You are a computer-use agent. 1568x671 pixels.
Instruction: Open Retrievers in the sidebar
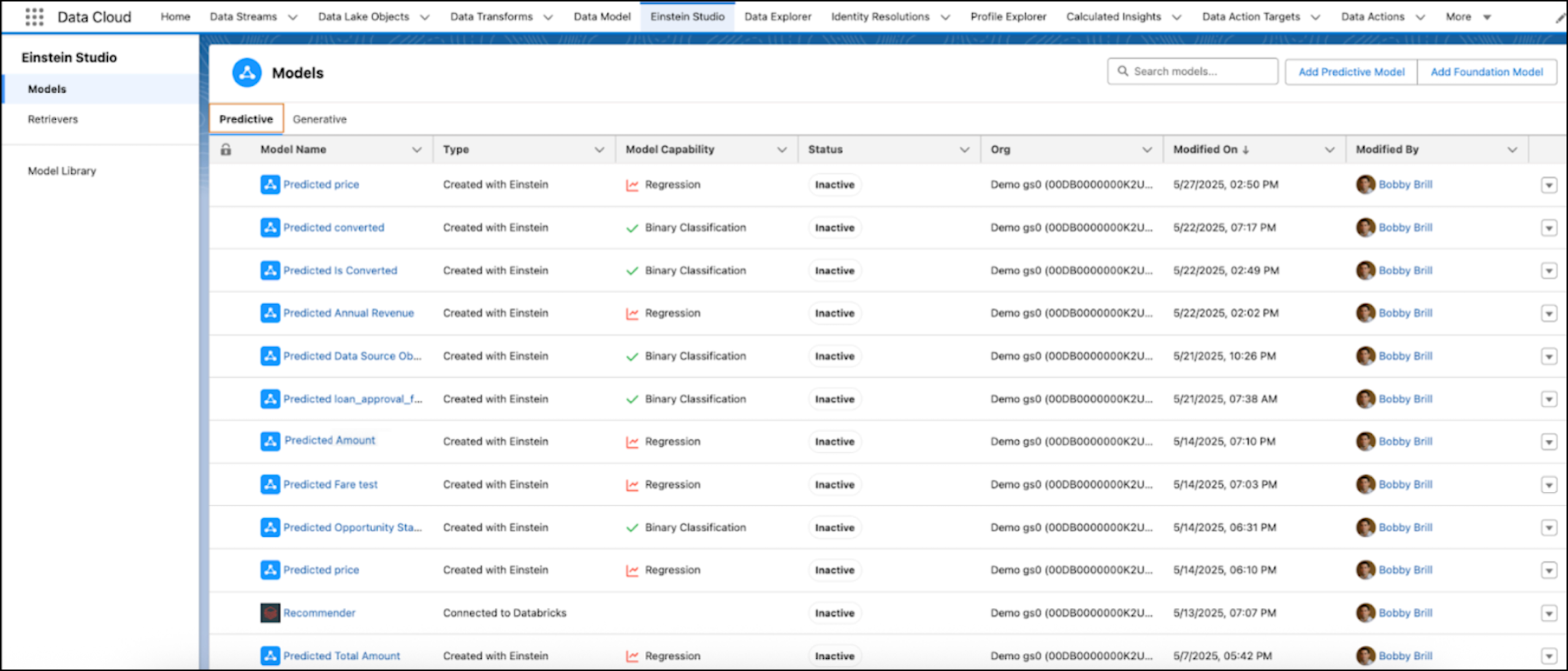tap(53, 119)
